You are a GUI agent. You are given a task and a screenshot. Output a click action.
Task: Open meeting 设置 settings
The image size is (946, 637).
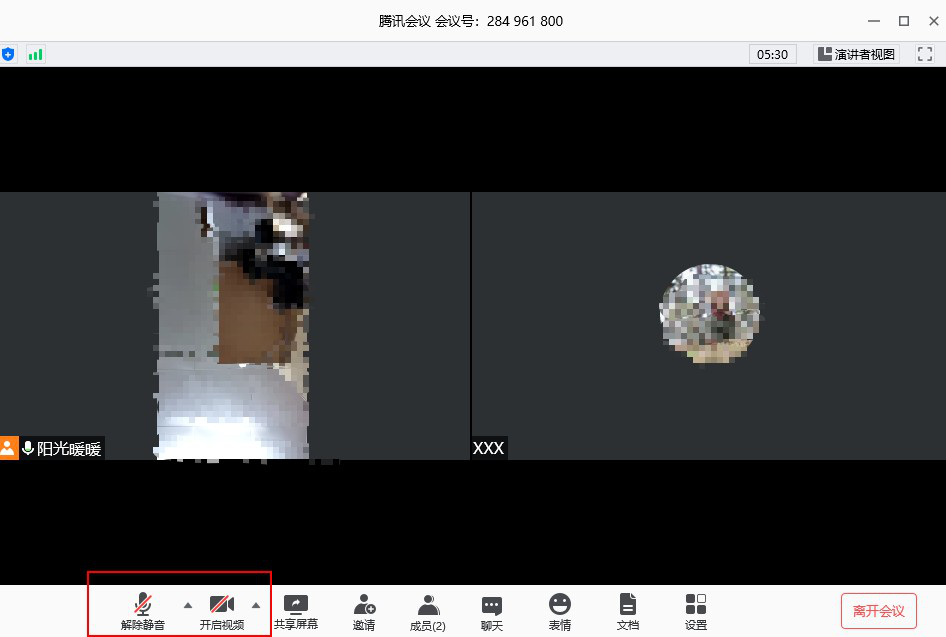pos(696,612)
